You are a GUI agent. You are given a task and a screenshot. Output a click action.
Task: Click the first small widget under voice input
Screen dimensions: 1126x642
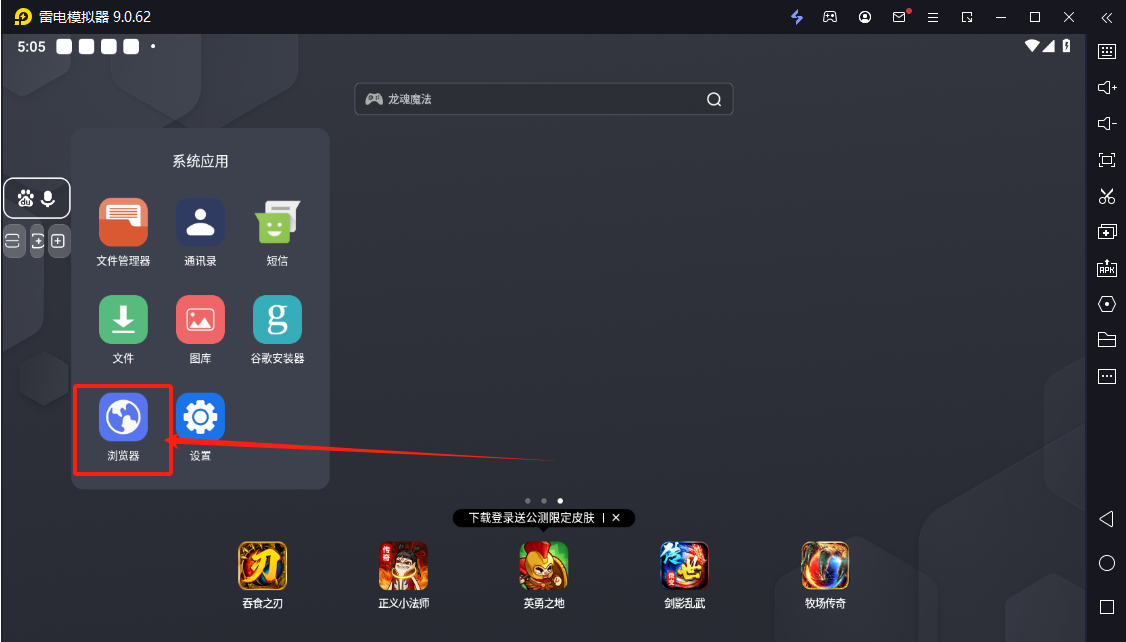[x=13, y=241]
